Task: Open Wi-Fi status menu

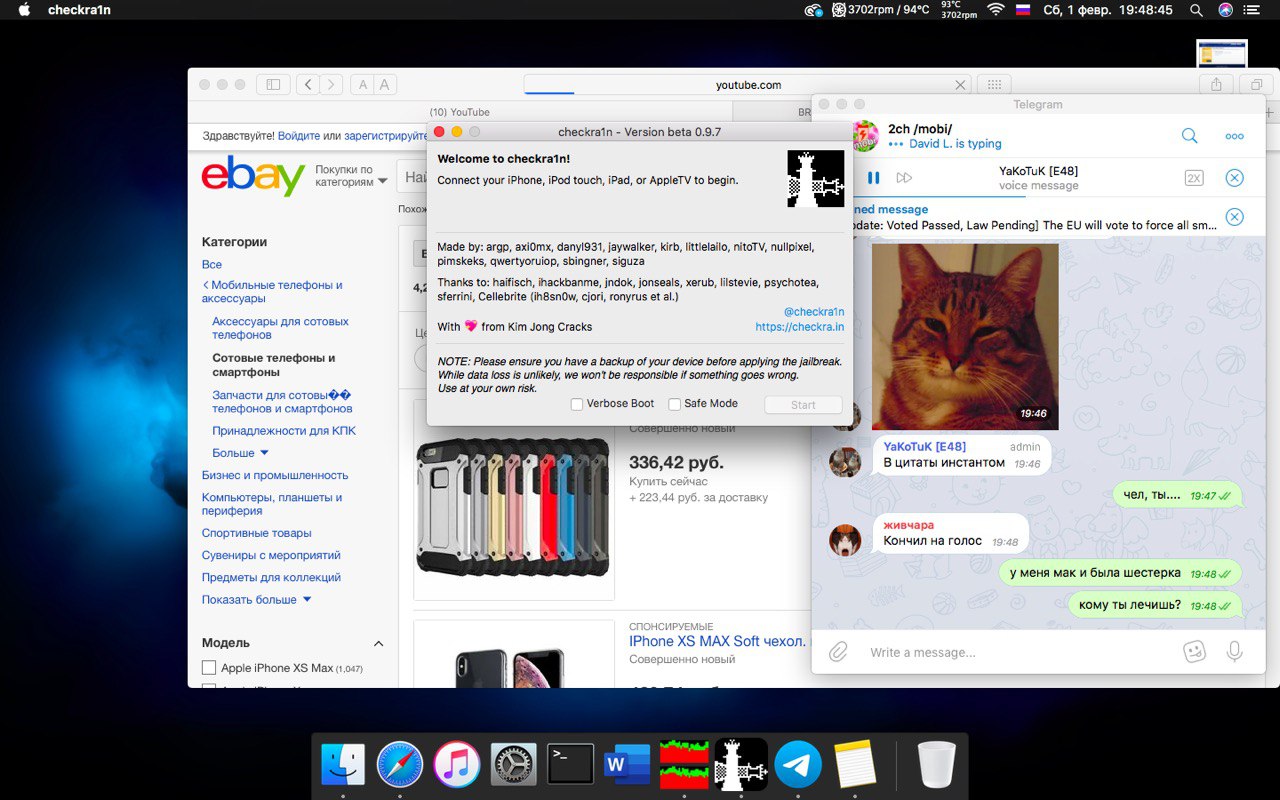Action: click(x=995, y=10)
